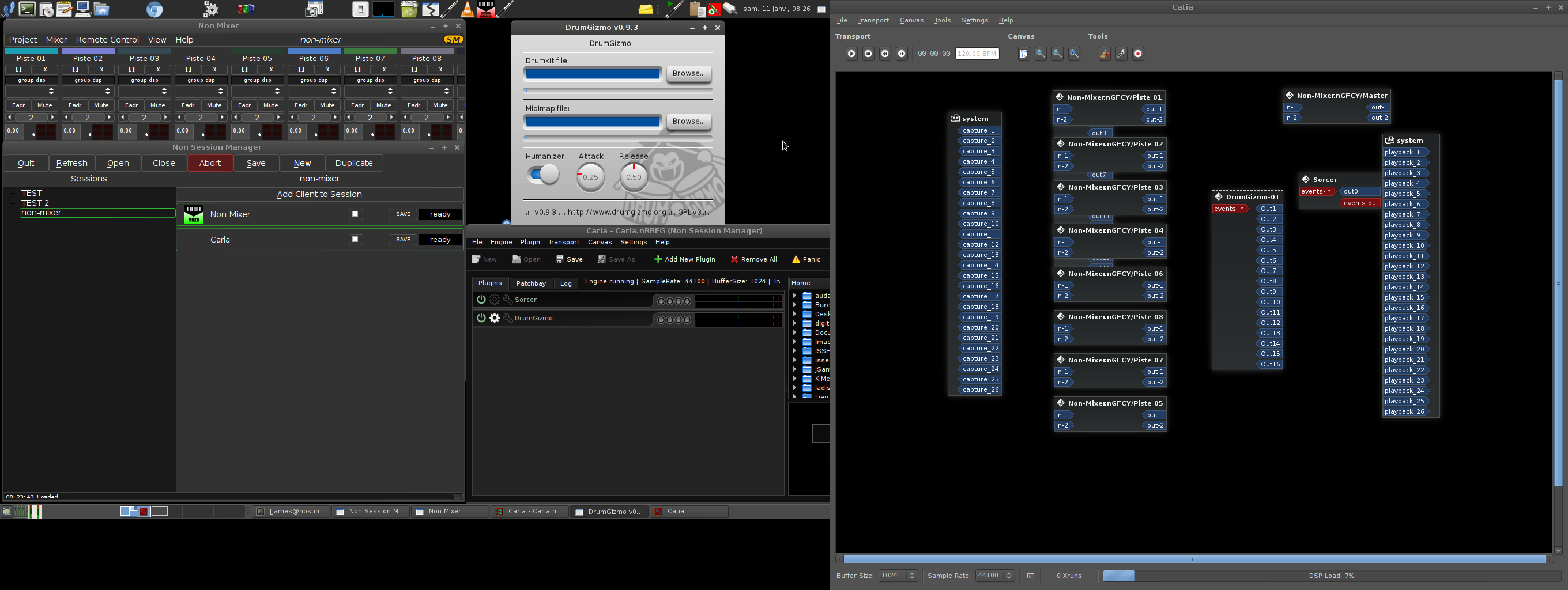Click the red record icon in Catia Tools
This screenshot has height=590, width=1568.
[x=1137, y=54]
